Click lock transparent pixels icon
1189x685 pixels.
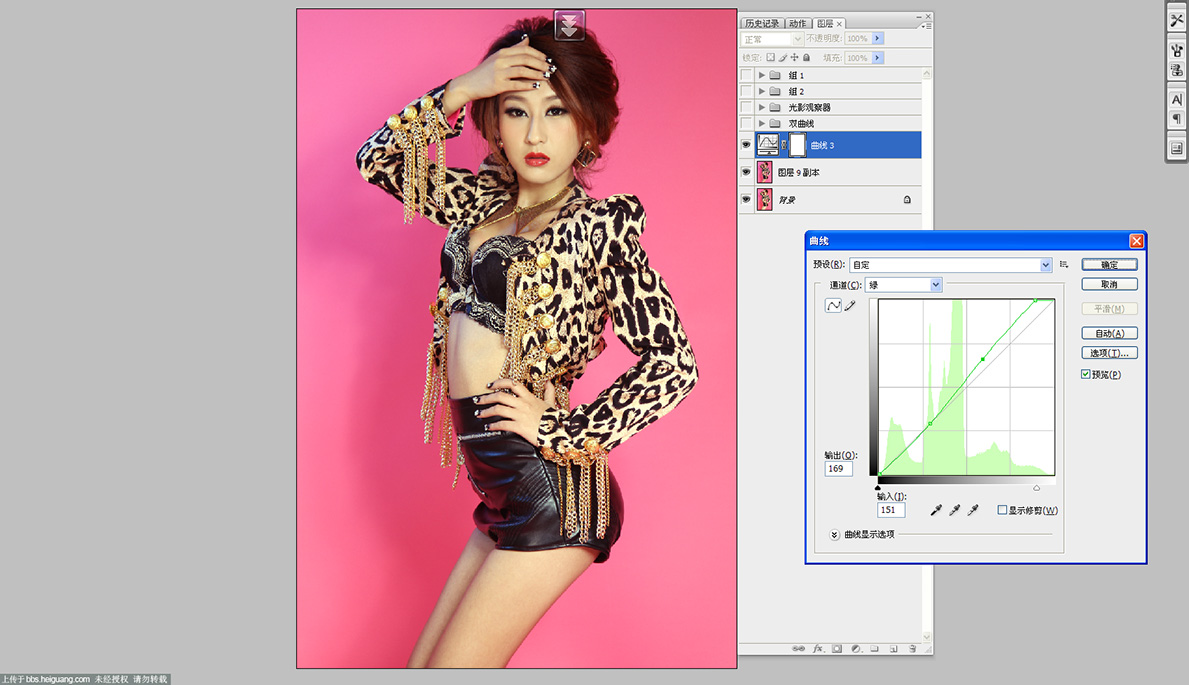pyautogui.click(x=770, y=58)
